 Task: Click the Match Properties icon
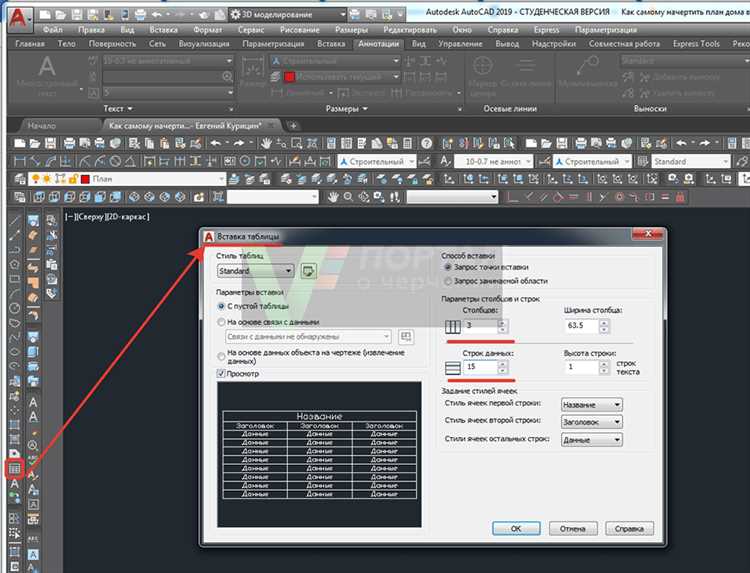[x=195, y=143]
